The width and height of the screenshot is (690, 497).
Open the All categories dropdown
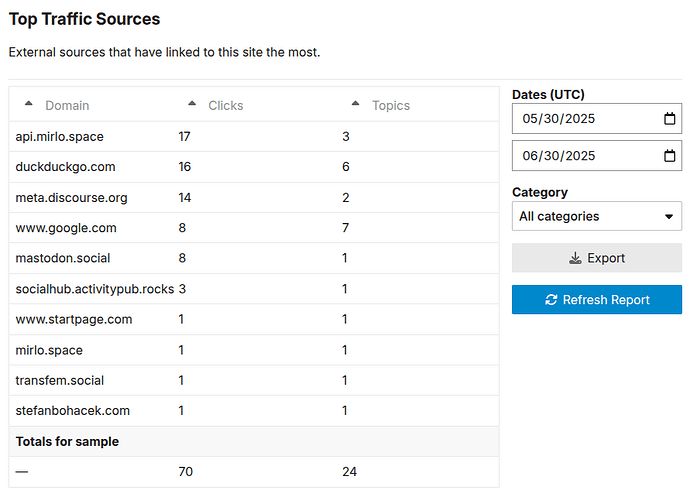pos(597,216)
